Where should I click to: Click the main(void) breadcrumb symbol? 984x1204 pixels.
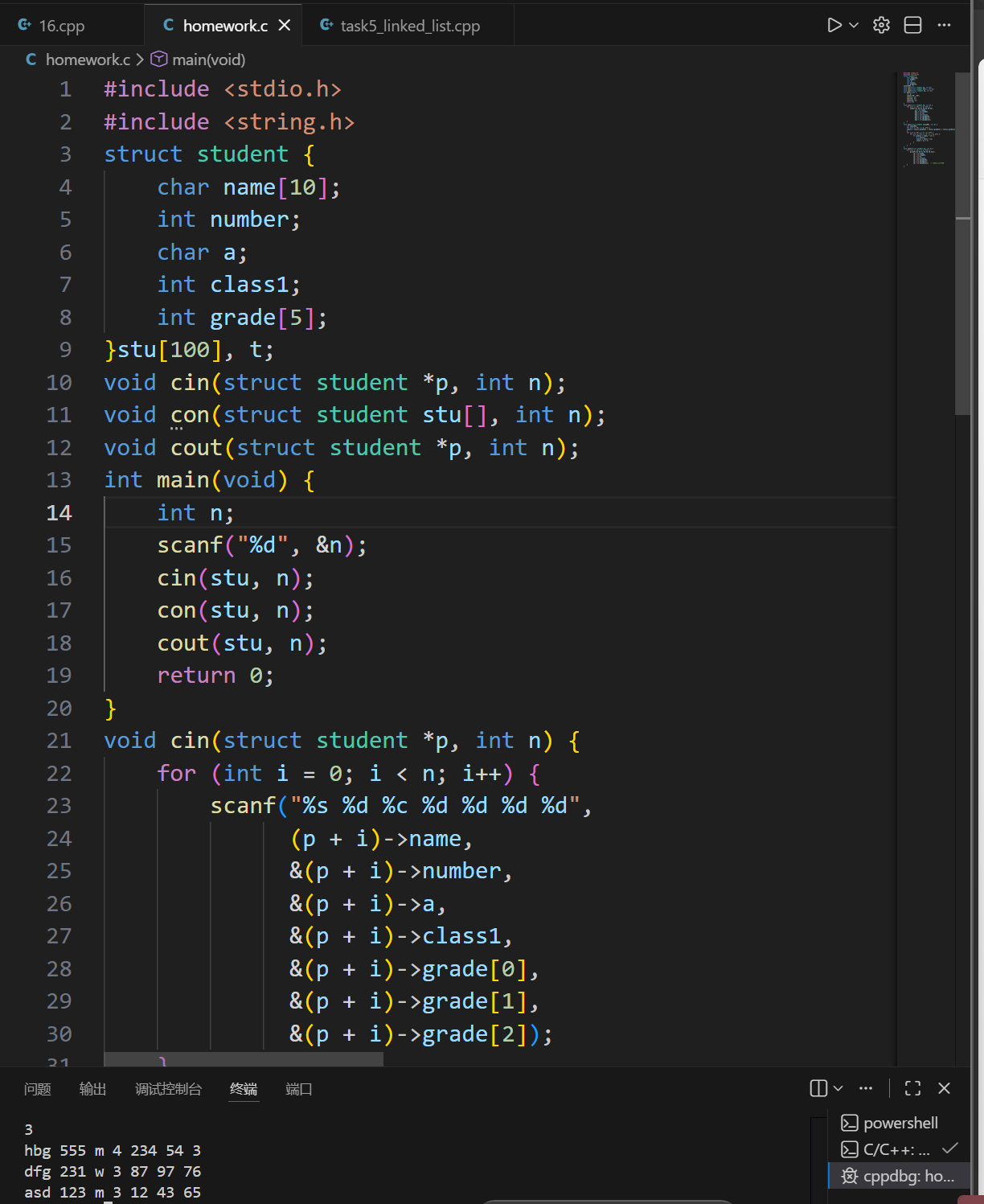(x=209, y=60)
